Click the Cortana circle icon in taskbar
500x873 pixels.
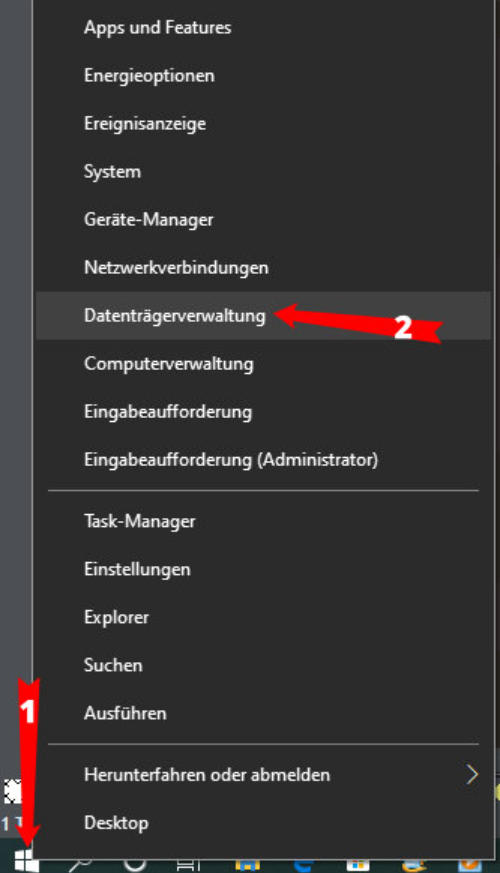click(x=135, y=864)
